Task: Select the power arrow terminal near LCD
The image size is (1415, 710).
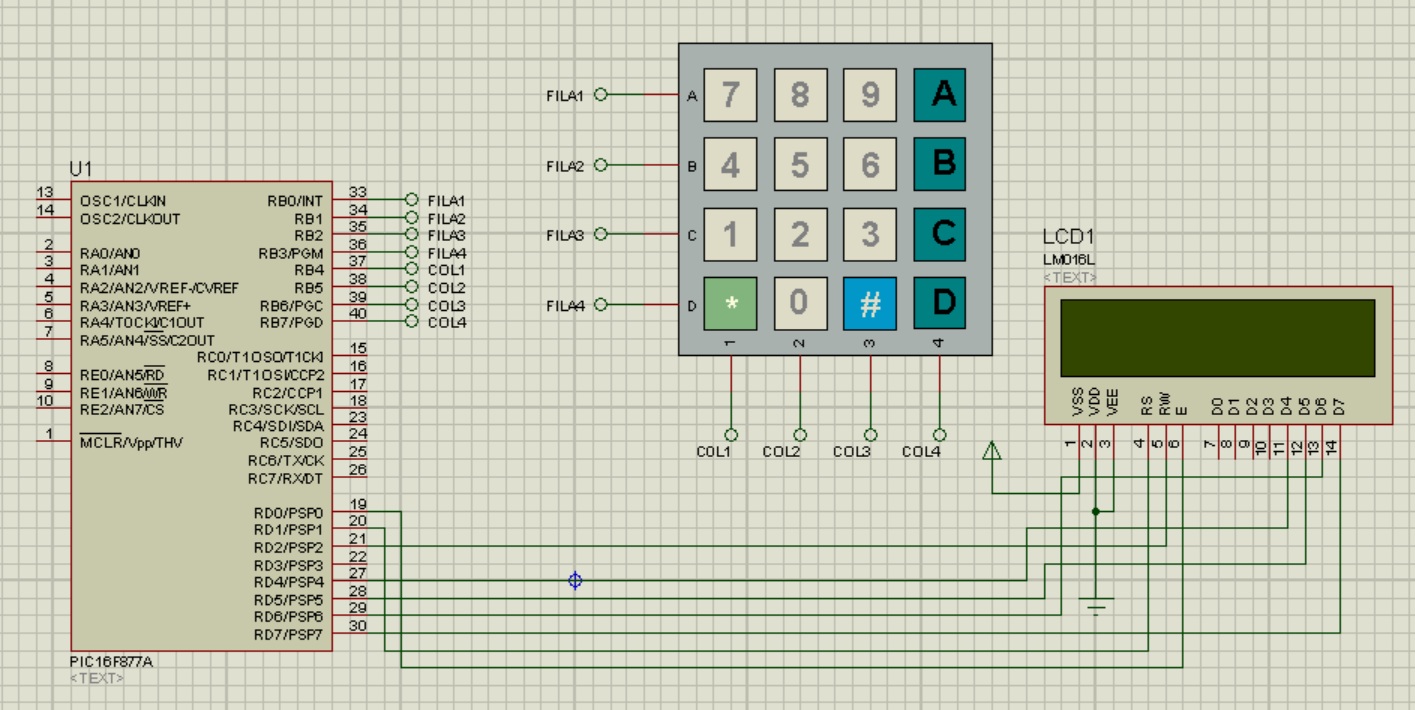Action: pyautogui.click(x=992, y=451)
